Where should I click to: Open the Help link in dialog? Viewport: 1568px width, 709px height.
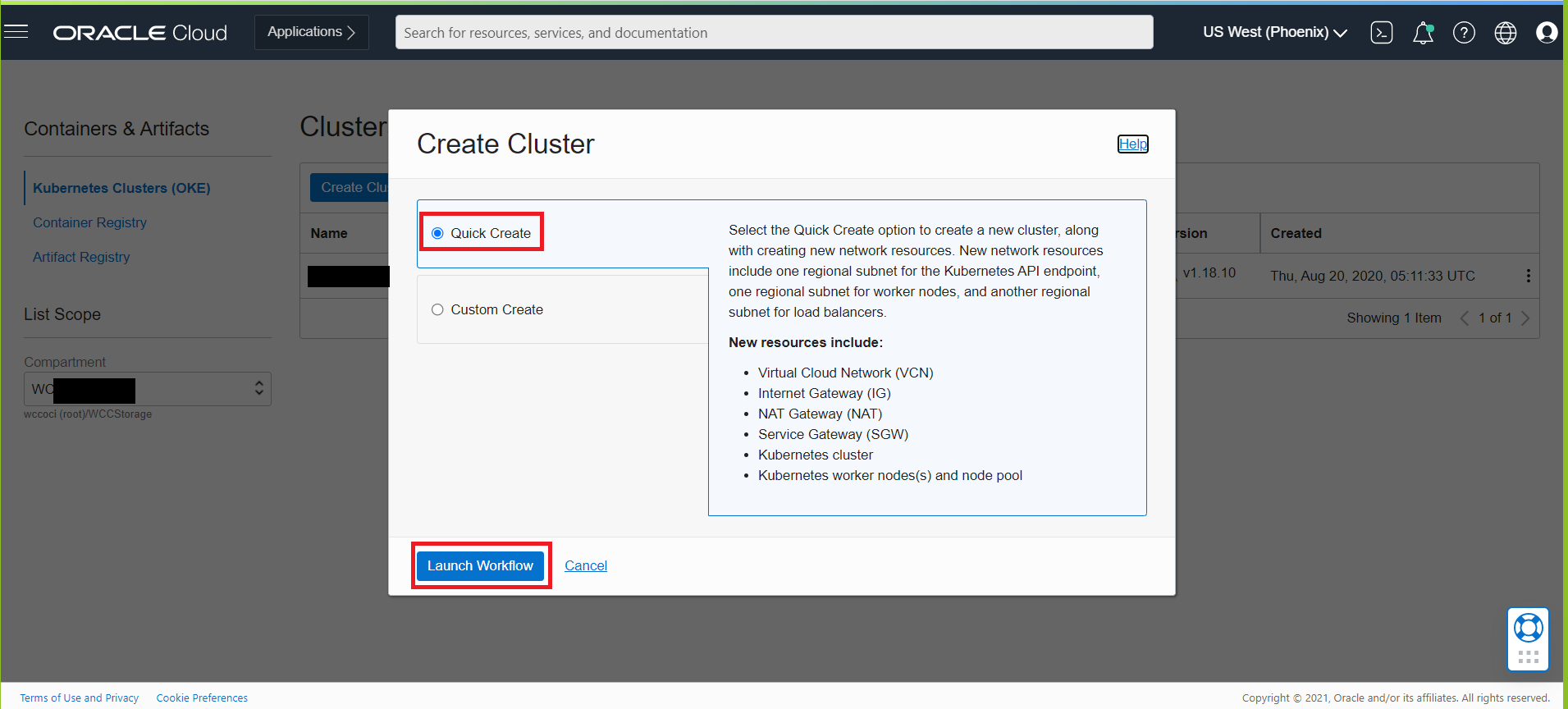coord(1133,144)
